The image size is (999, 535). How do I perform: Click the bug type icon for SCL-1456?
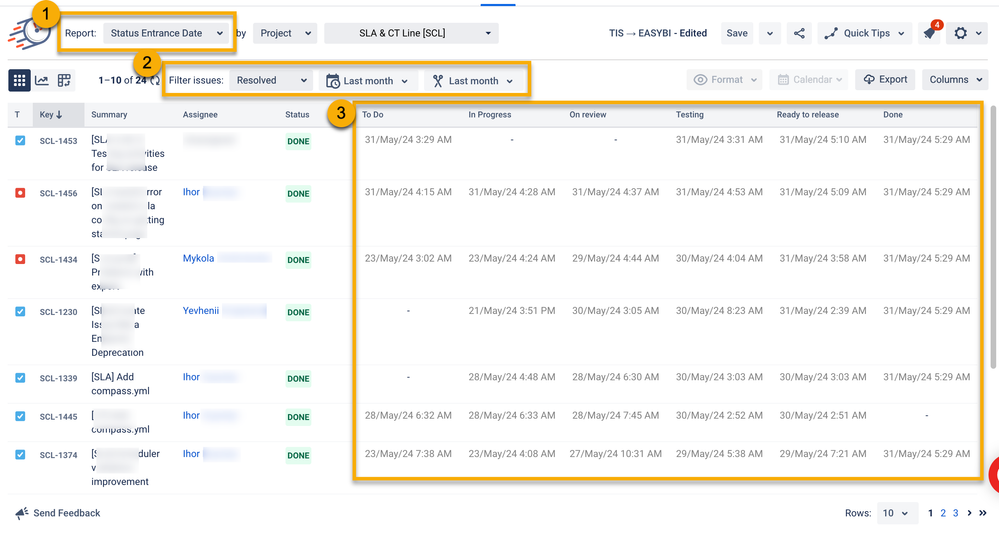[x=20, y=192]
